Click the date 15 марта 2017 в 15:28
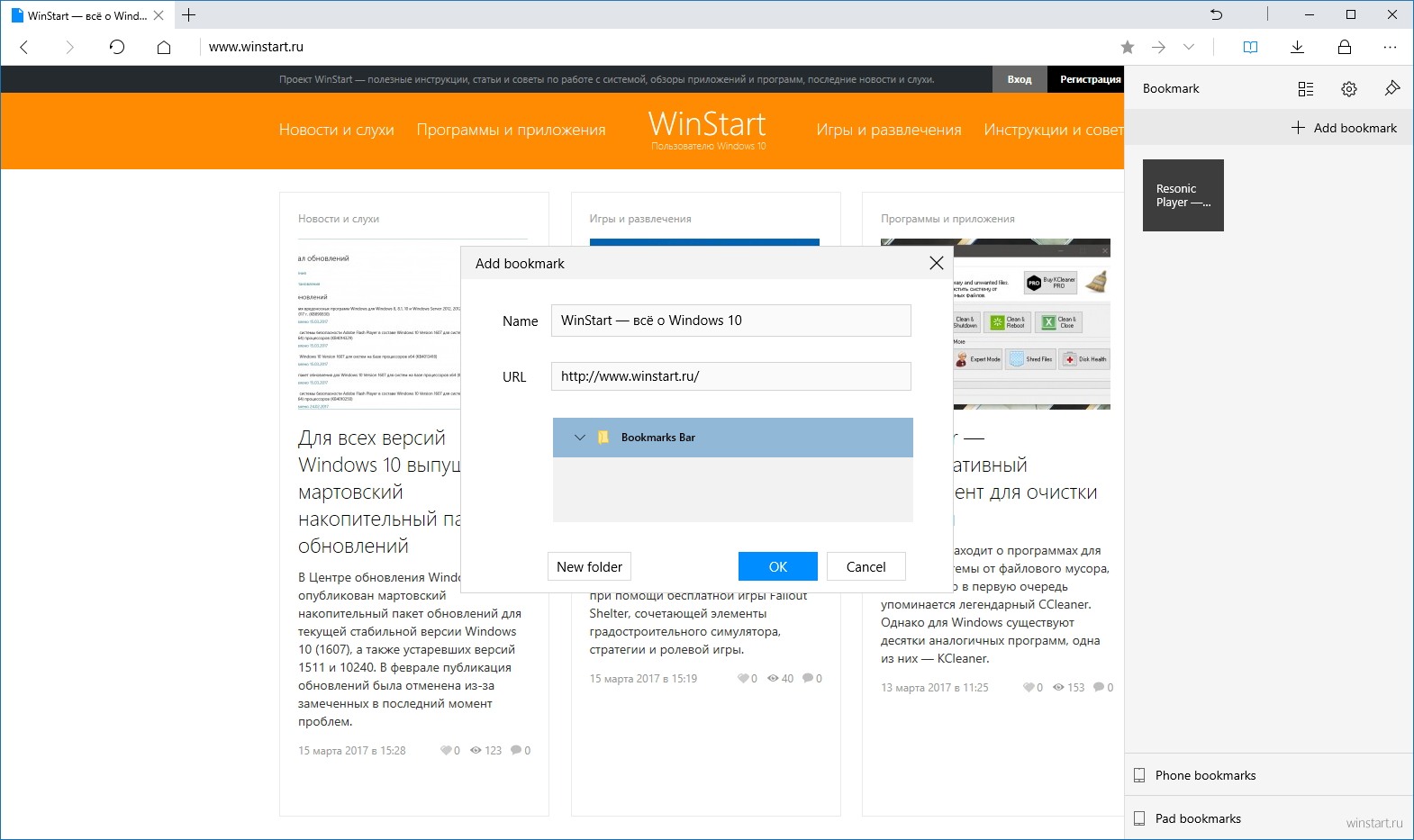 tap(352, 750)
